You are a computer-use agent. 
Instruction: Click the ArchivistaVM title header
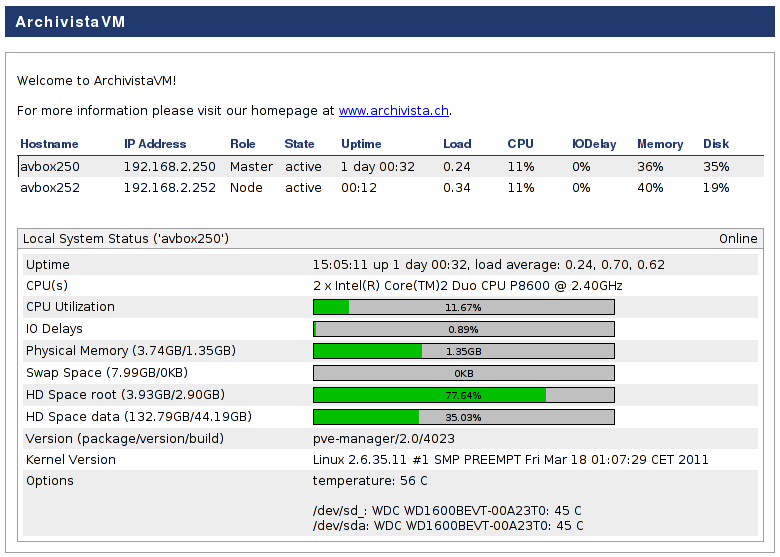coord(70,22)
